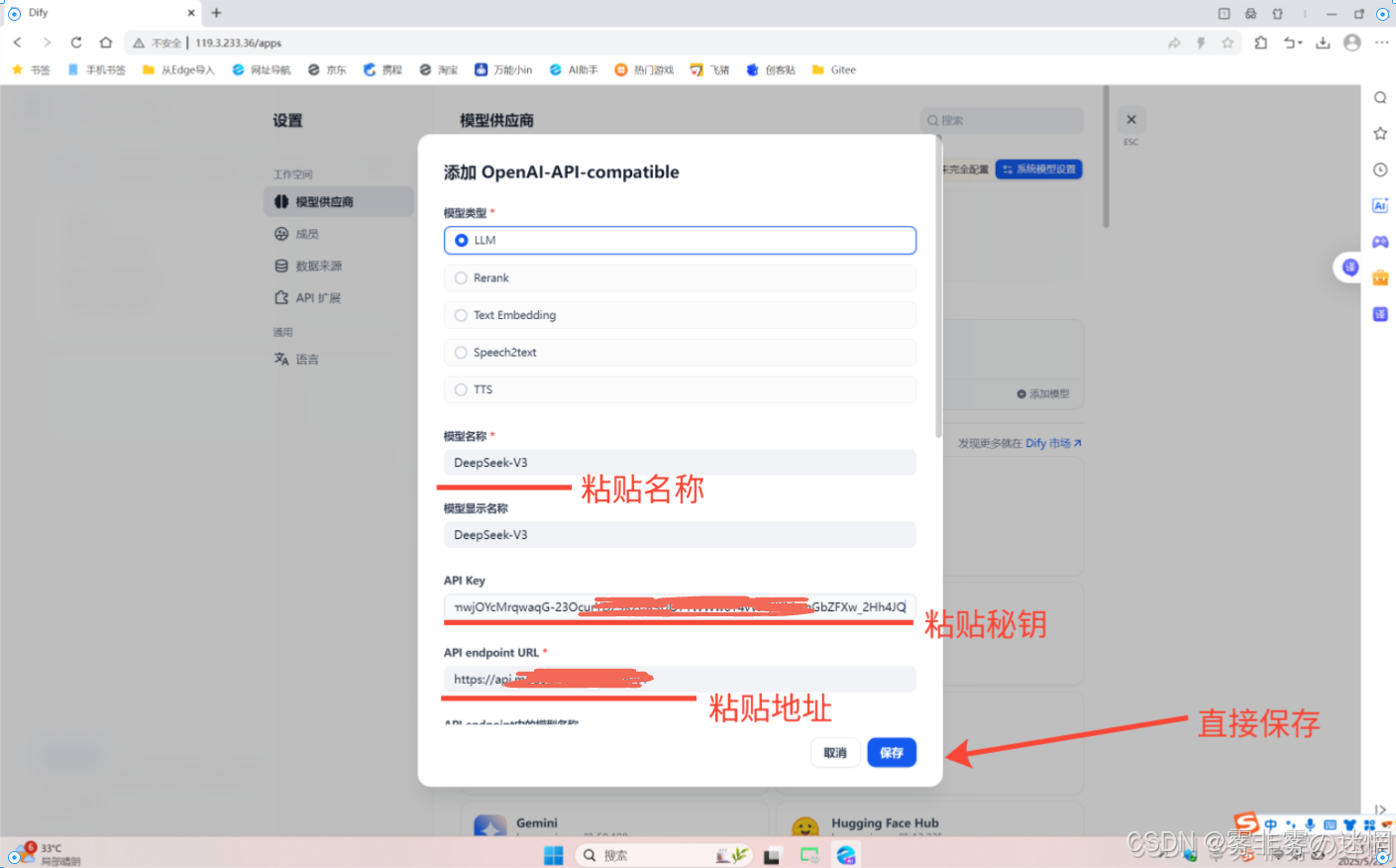Open sidebar history clock icon
The width and height of the screenshot is (1396, 868).
[x=1380, y=169]
